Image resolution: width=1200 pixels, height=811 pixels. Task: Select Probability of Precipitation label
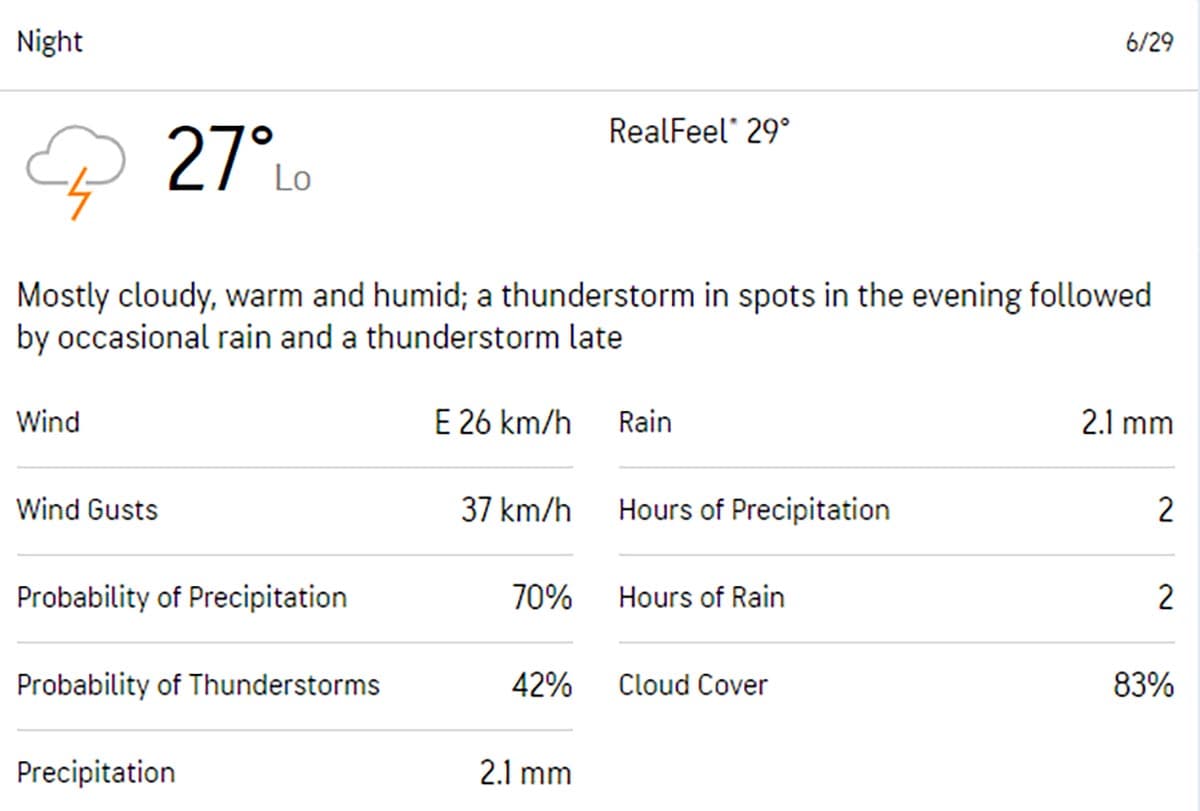(x=181, y=598)
